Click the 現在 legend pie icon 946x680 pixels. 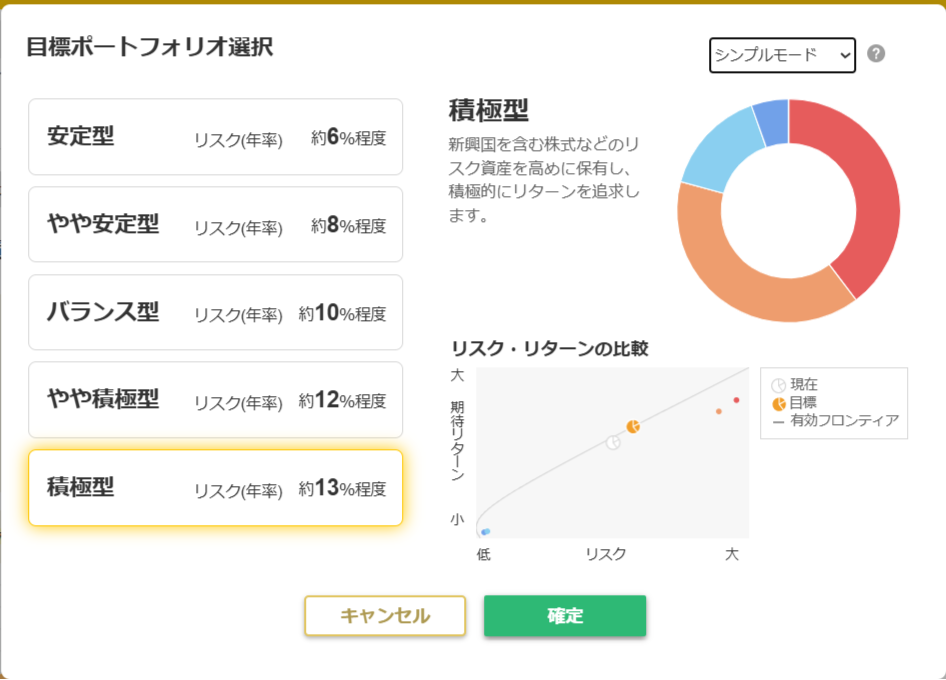coord(779,385)
